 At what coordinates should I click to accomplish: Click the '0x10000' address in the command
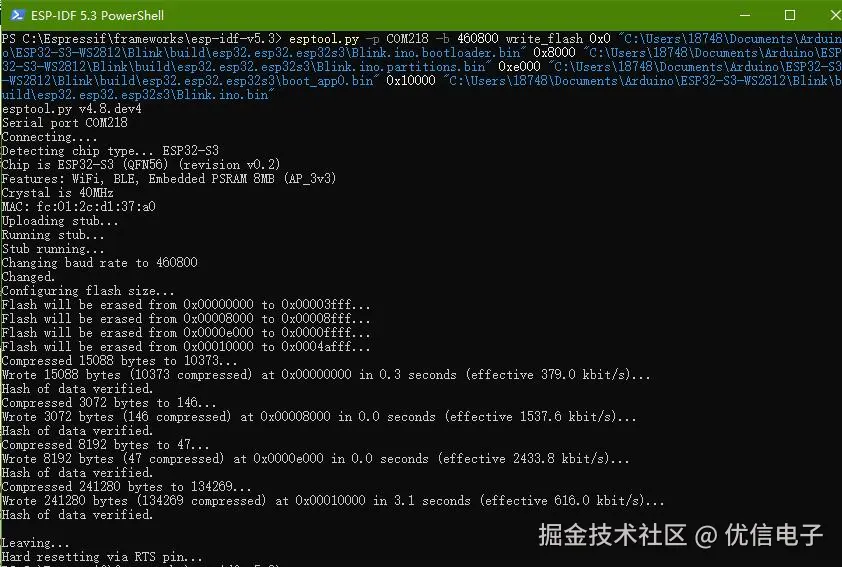(411, 81)
